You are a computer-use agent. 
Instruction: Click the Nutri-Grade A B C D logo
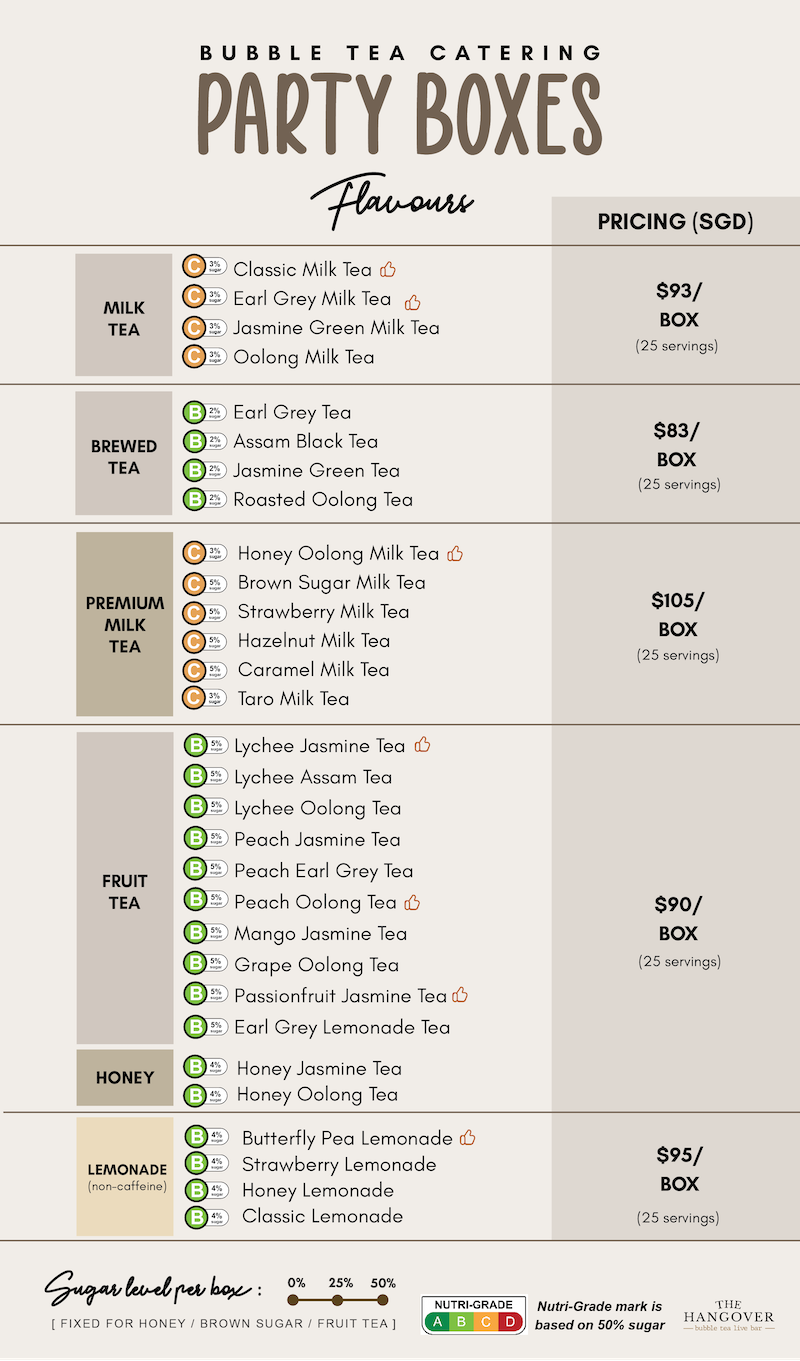point(474,1315)
